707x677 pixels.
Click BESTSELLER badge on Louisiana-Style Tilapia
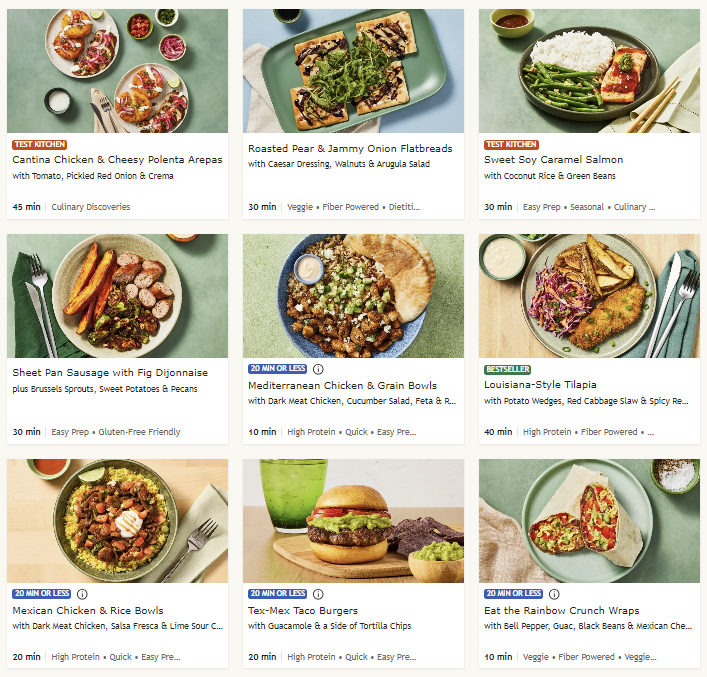tap(507, 369)
